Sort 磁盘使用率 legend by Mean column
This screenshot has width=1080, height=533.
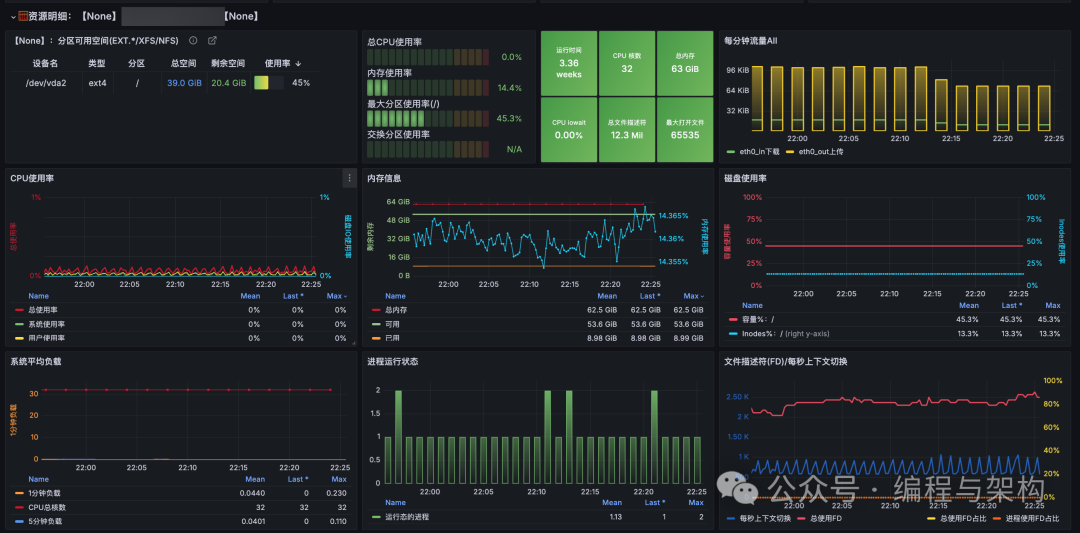[x=969, y=305]
